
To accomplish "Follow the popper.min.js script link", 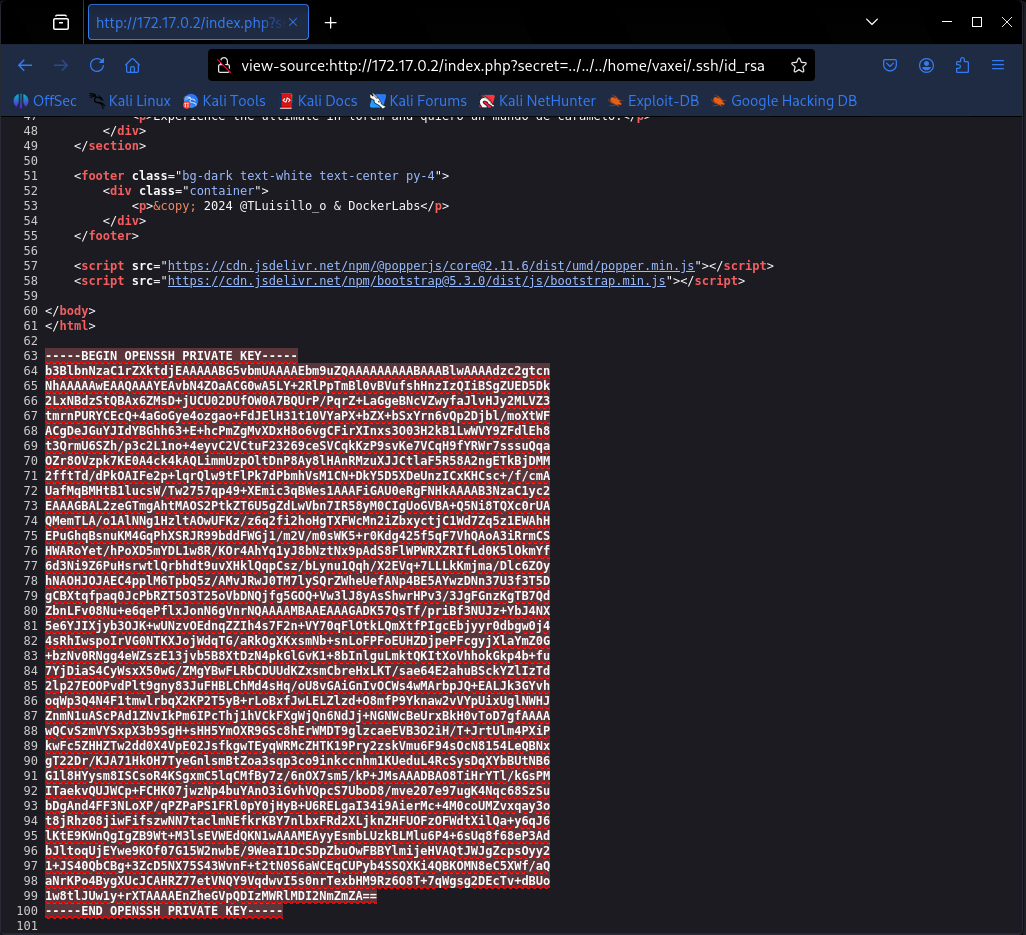I will [431, 266].
